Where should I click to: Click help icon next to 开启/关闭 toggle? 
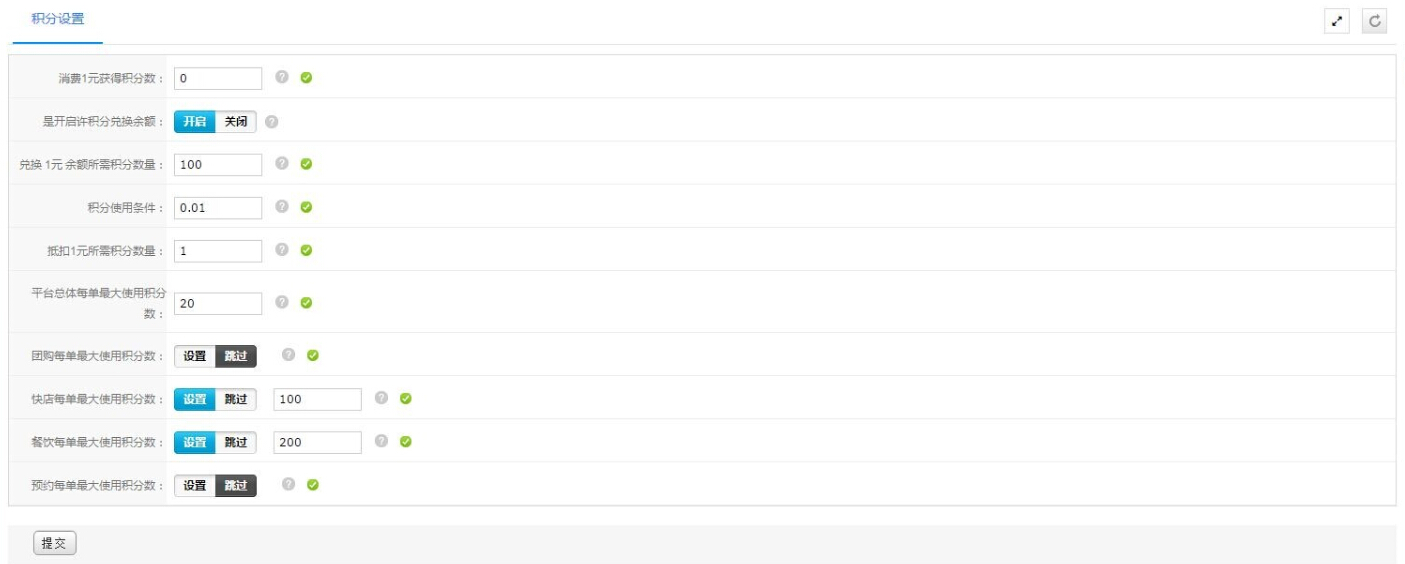[272, 121]
